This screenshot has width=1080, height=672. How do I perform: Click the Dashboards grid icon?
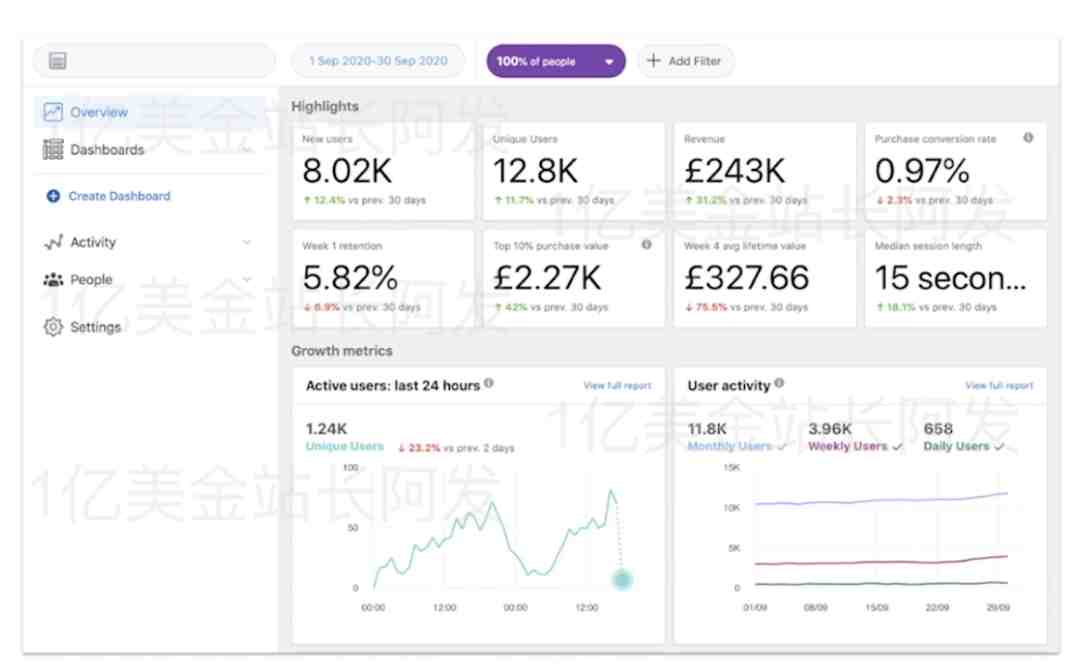[x=53, y=149]
